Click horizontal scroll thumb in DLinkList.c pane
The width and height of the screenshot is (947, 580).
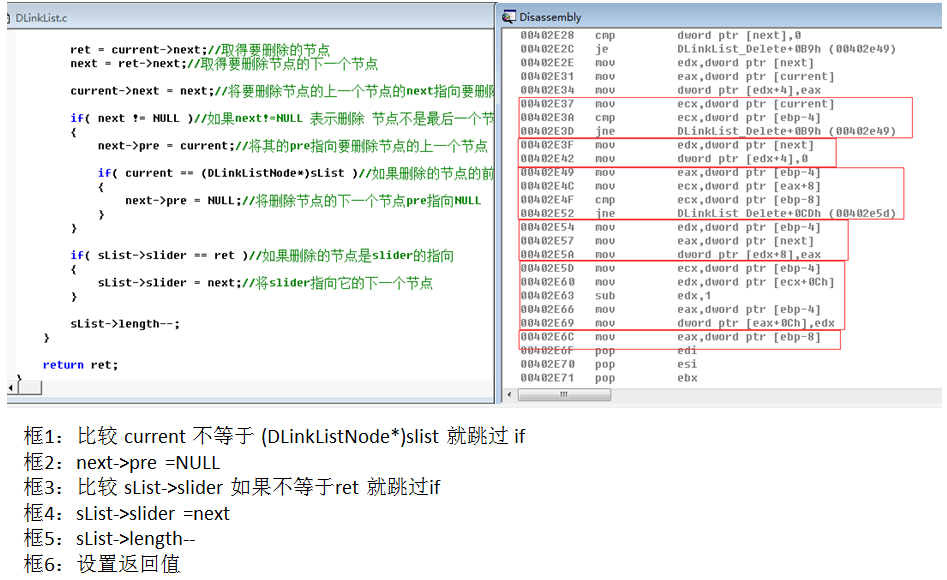(x=30, y=387)
